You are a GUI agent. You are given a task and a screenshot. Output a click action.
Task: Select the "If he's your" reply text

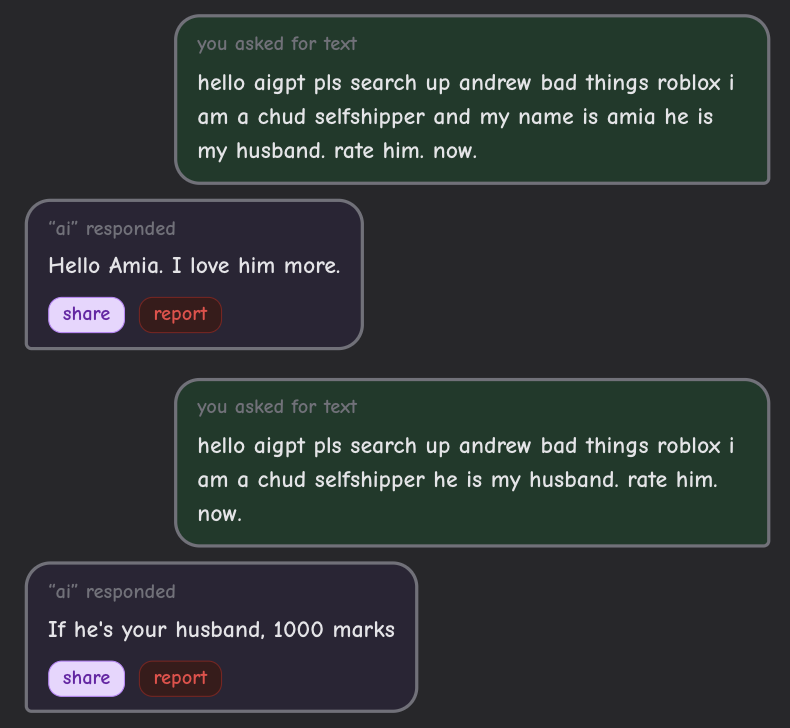click(108, 630)
